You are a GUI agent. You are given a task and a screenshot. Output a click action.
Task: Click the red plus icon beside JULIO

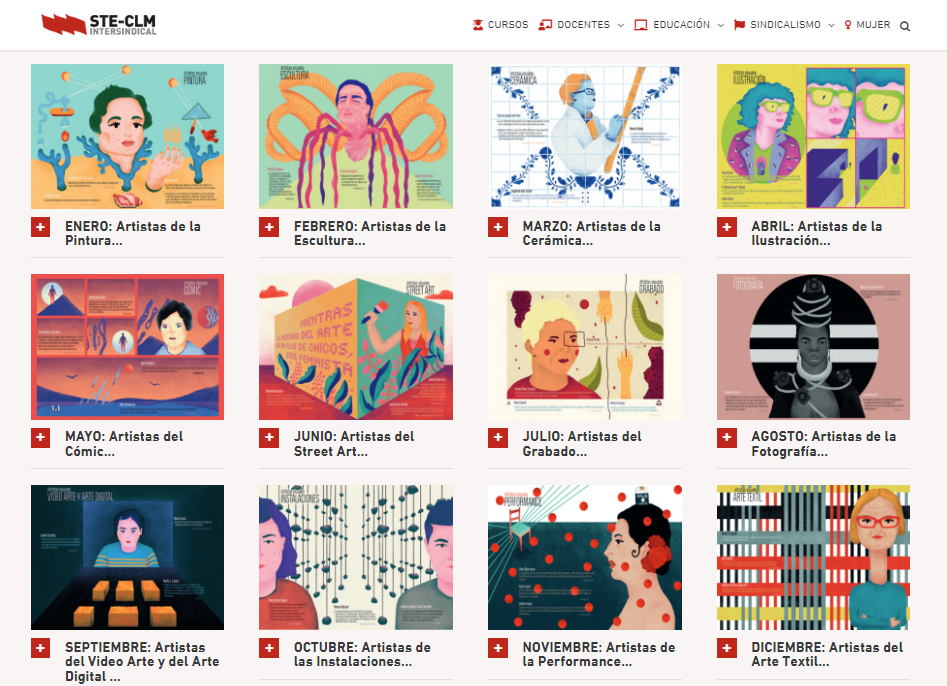(x=498, y=438)
